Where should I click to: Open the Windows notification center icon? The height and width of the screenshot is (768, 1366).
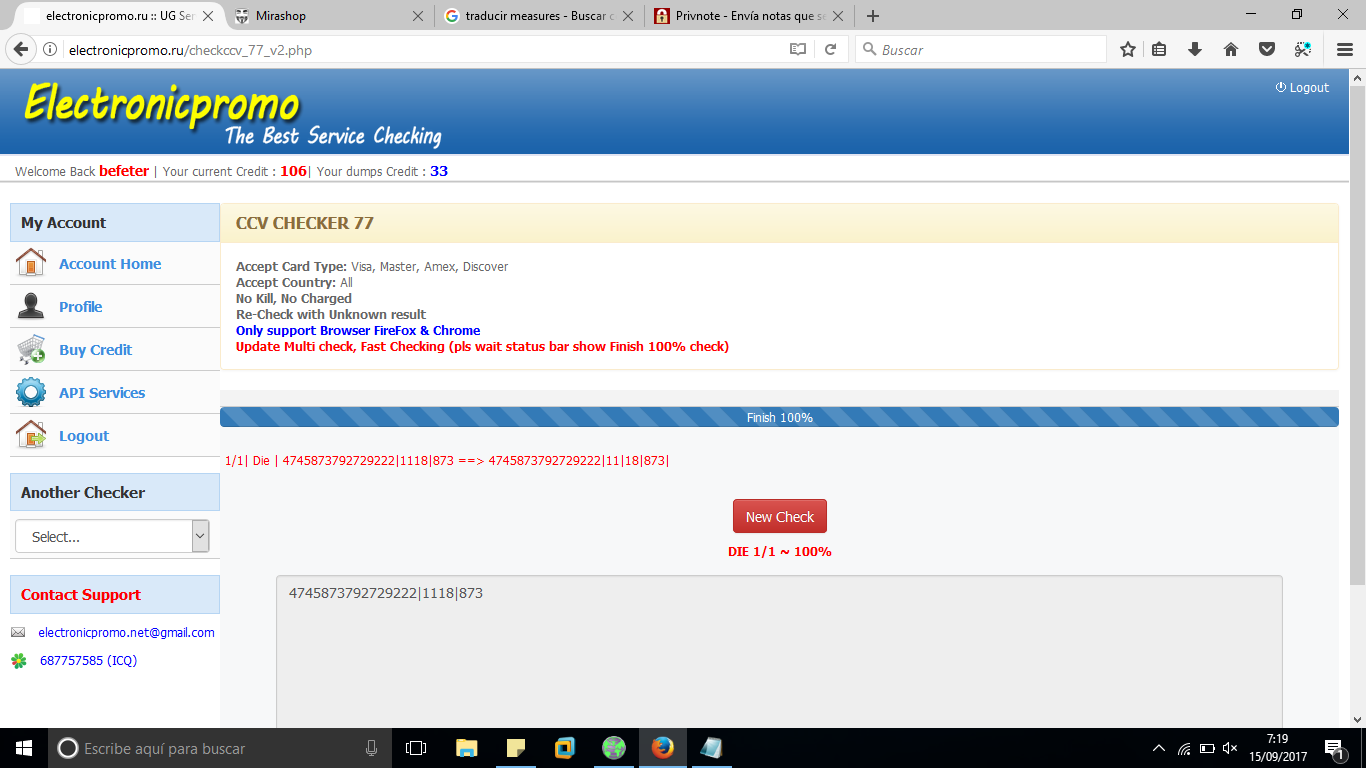1334,748
